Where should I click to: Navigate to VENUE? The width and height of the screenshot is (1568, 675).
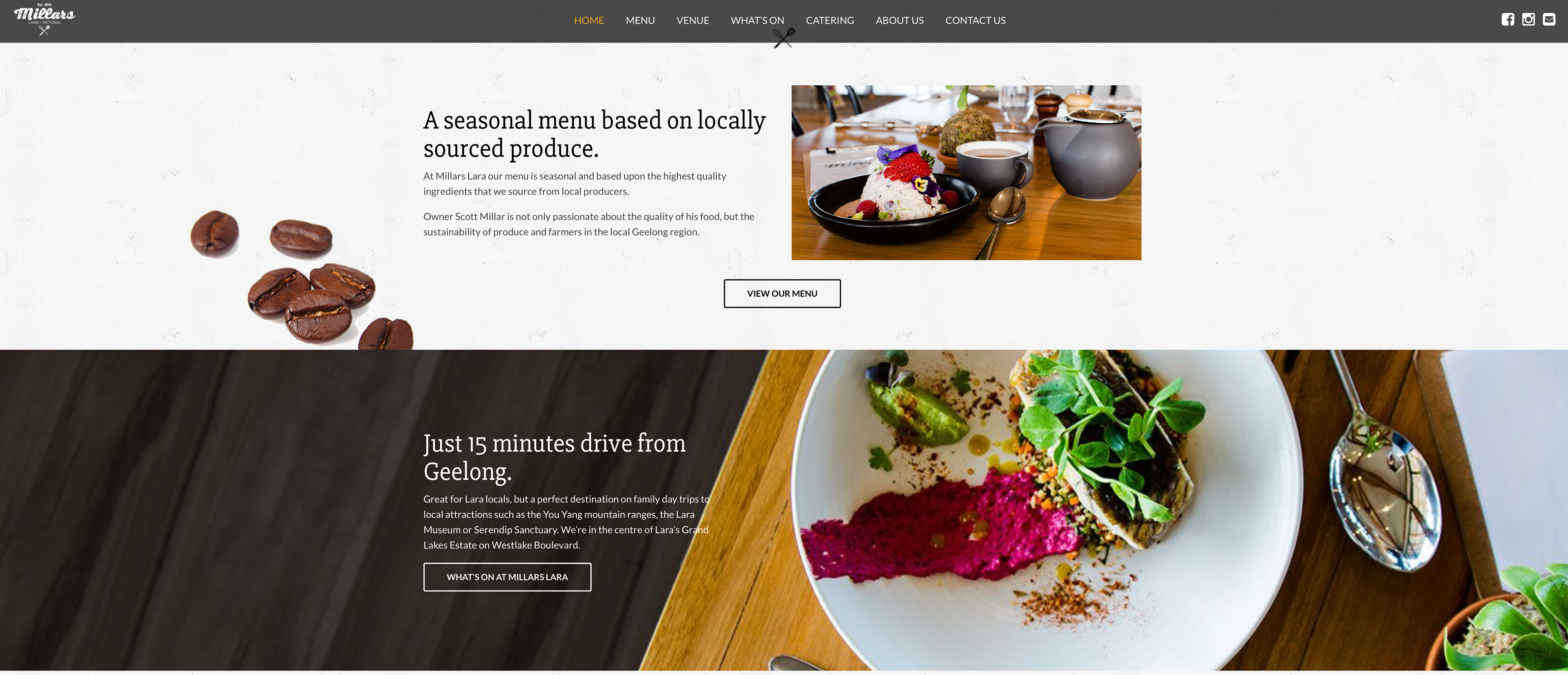pyautogui.click(x=692, y=21)
